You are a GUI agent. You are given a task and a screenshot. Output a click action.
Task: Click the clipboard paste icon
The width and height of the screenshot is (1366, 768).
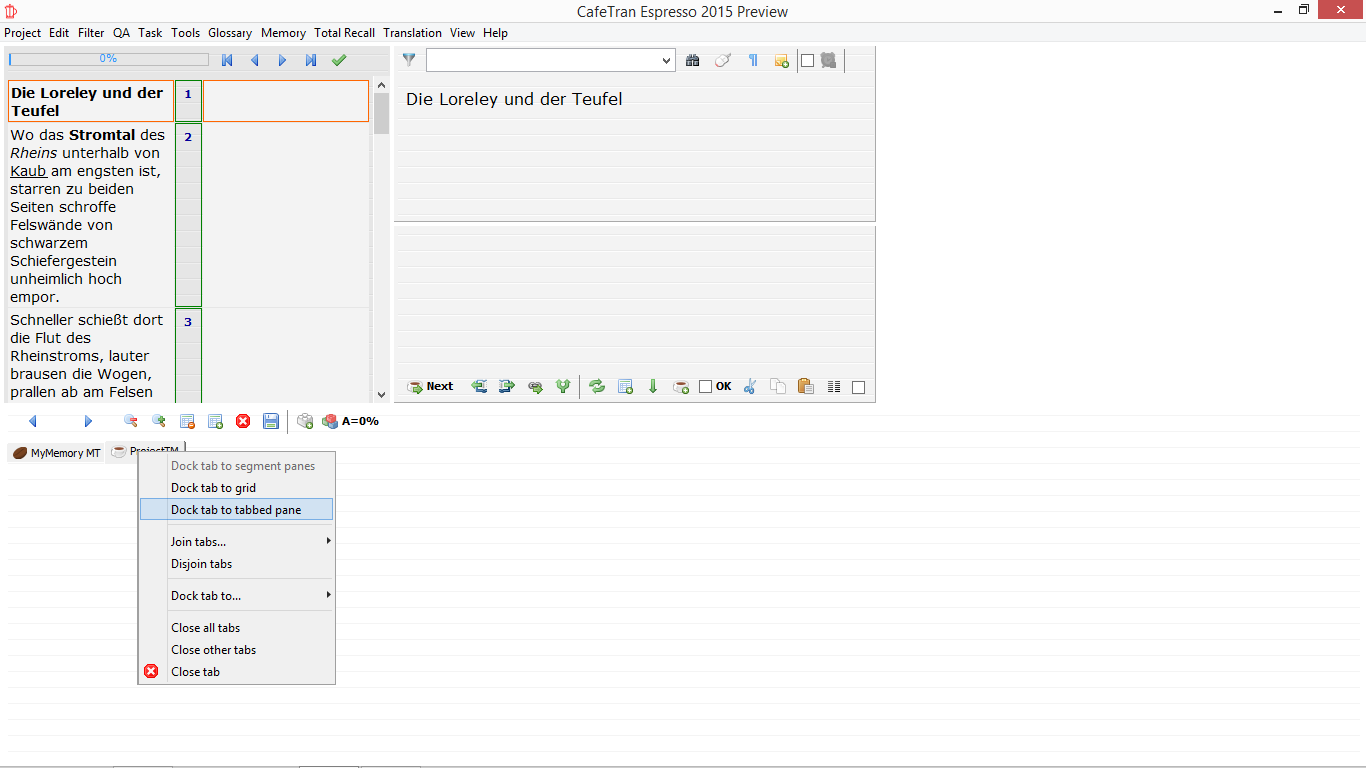(x=805, y=387)
